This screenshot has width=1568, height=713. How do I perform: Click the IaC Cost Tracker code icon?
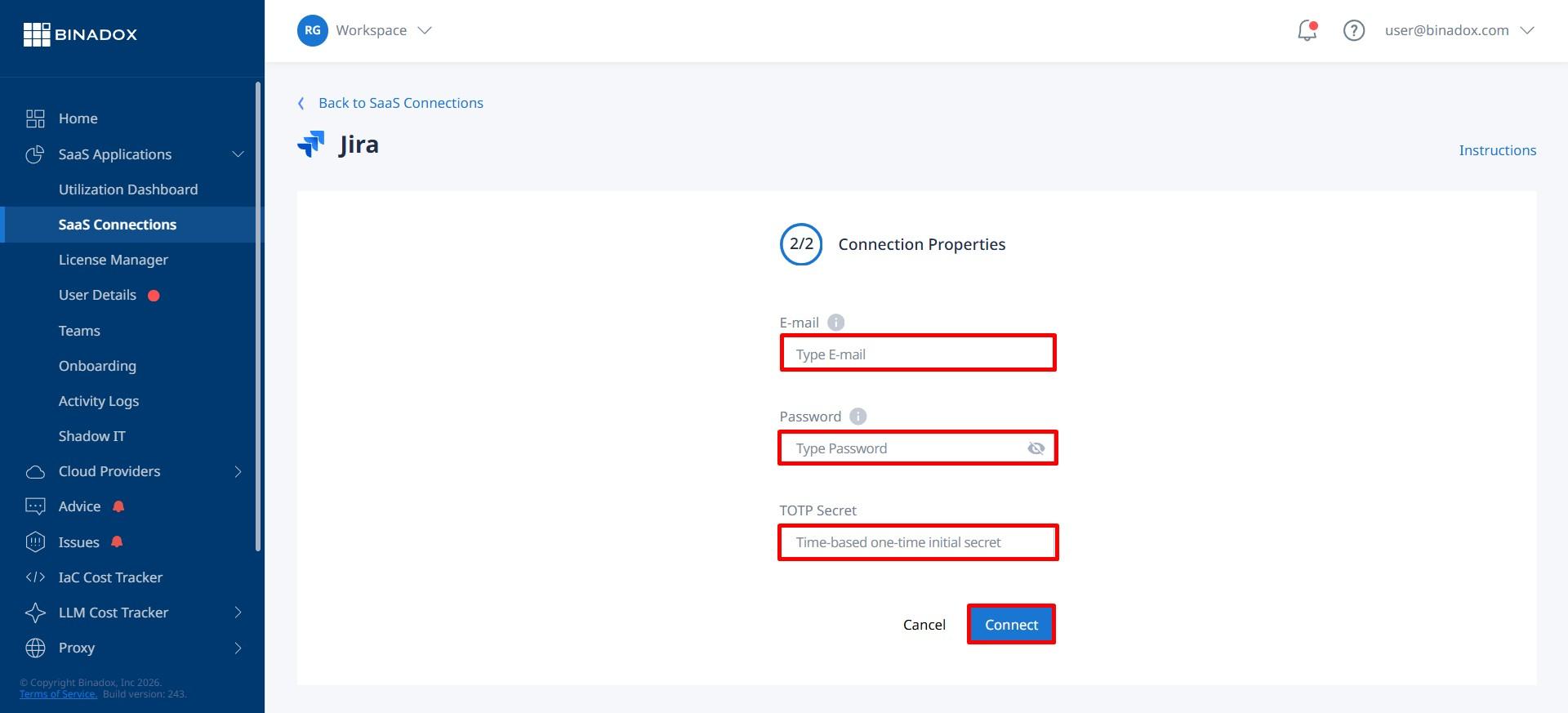tap(35, 577)
